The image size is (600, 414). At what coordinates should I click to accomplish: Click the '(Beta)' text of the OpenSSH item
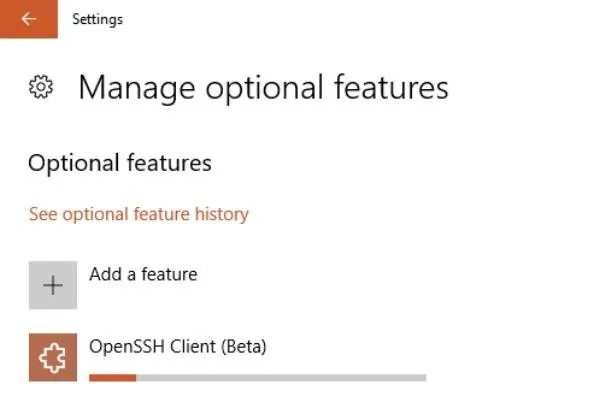point(243,347)
